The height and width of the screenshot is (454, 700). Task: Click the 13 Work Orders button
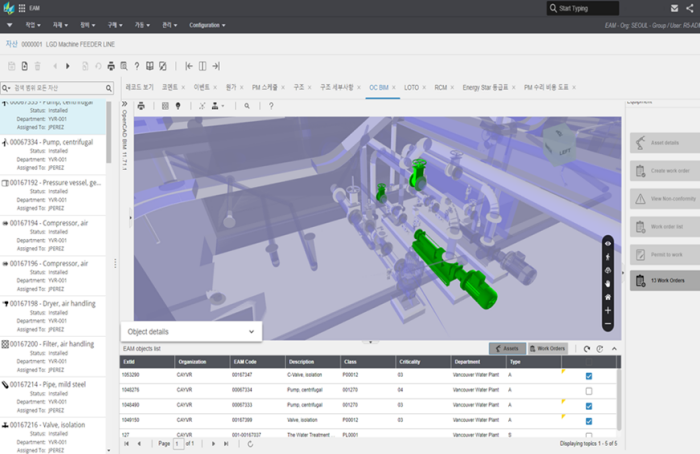(665, 280)
